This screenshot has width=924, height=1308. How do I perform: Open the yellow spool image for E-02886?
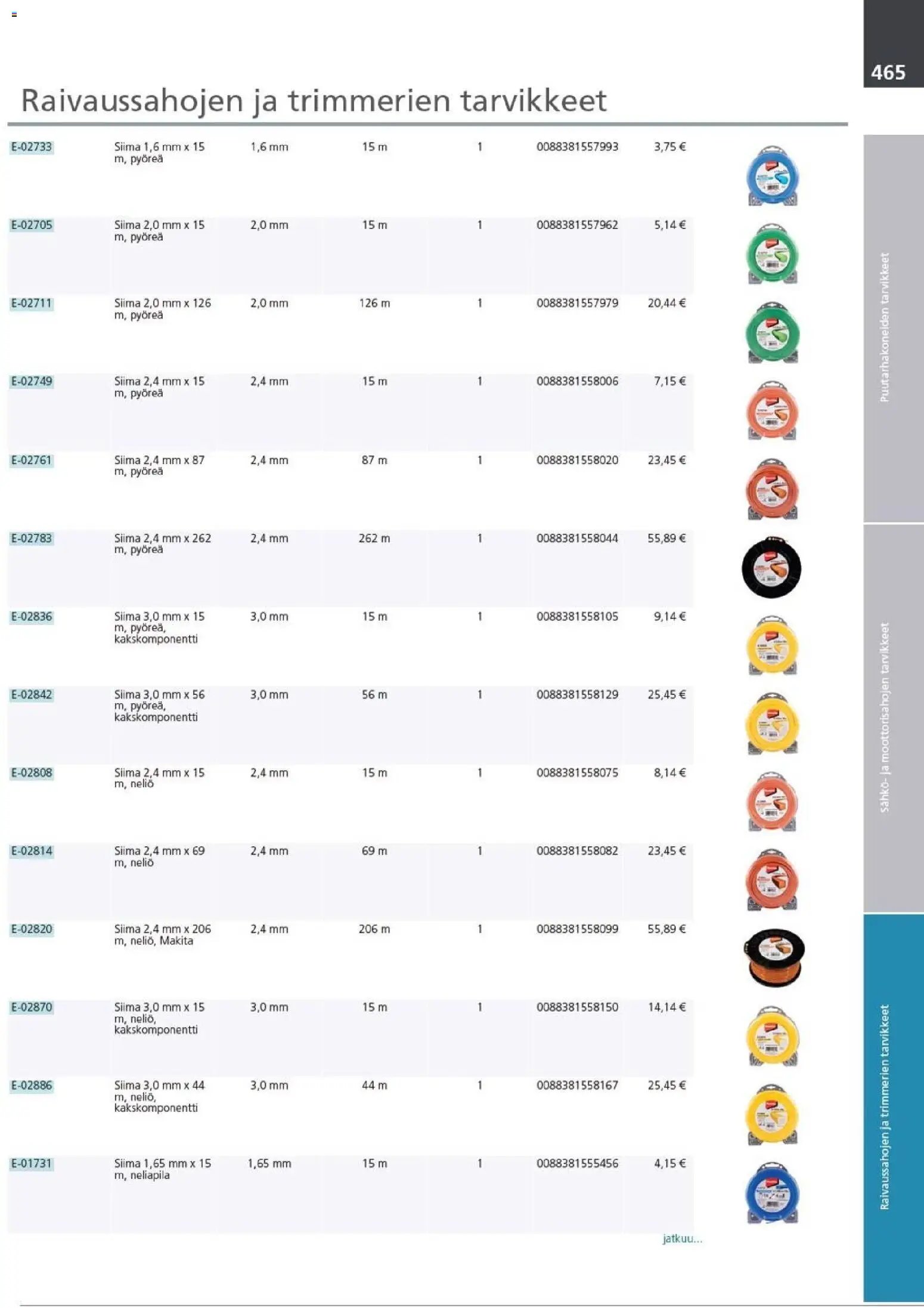pyautogui.click(x=772, y=1114)
